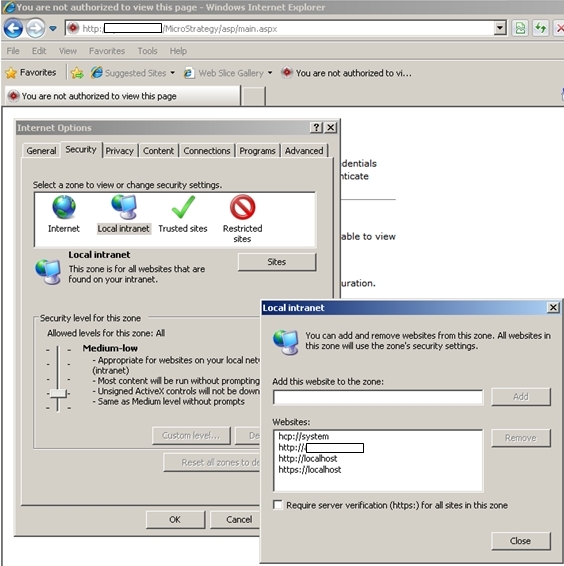This screenshot has width=564, height=566.
Task: Click the Sites button
Action: 277,262
